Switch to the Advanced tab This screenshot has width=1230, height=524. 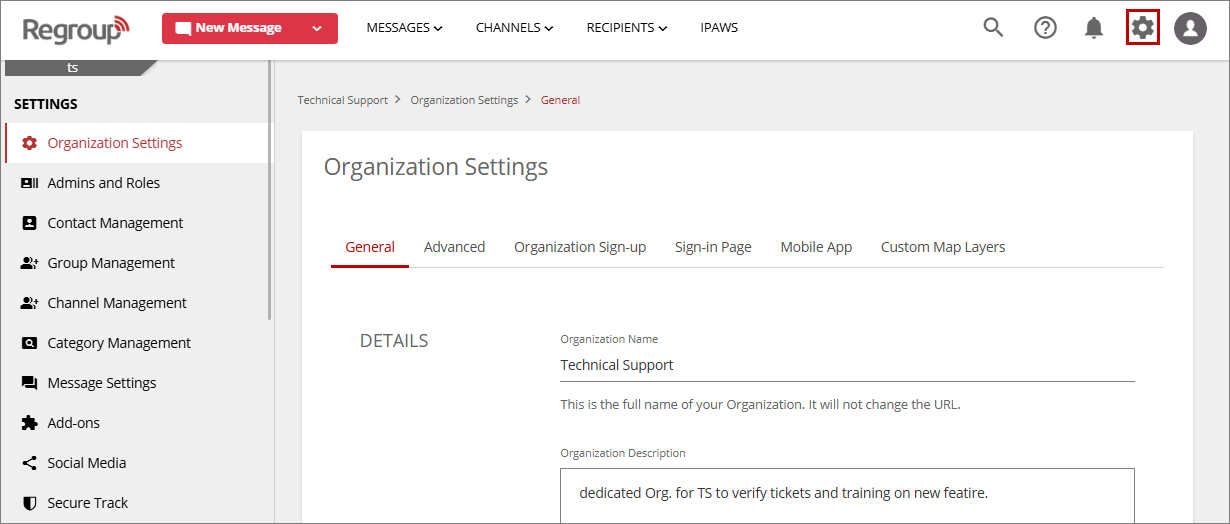click(454, 247)
